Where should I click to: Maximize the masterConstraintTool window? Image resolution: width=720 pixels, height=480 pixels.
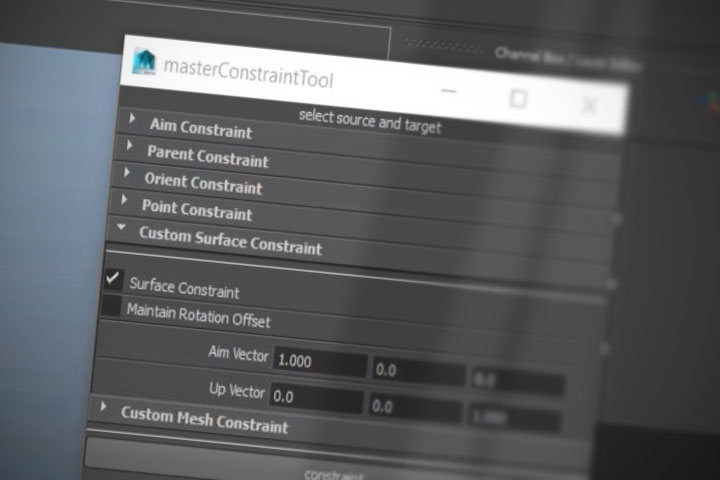[518, 98]
